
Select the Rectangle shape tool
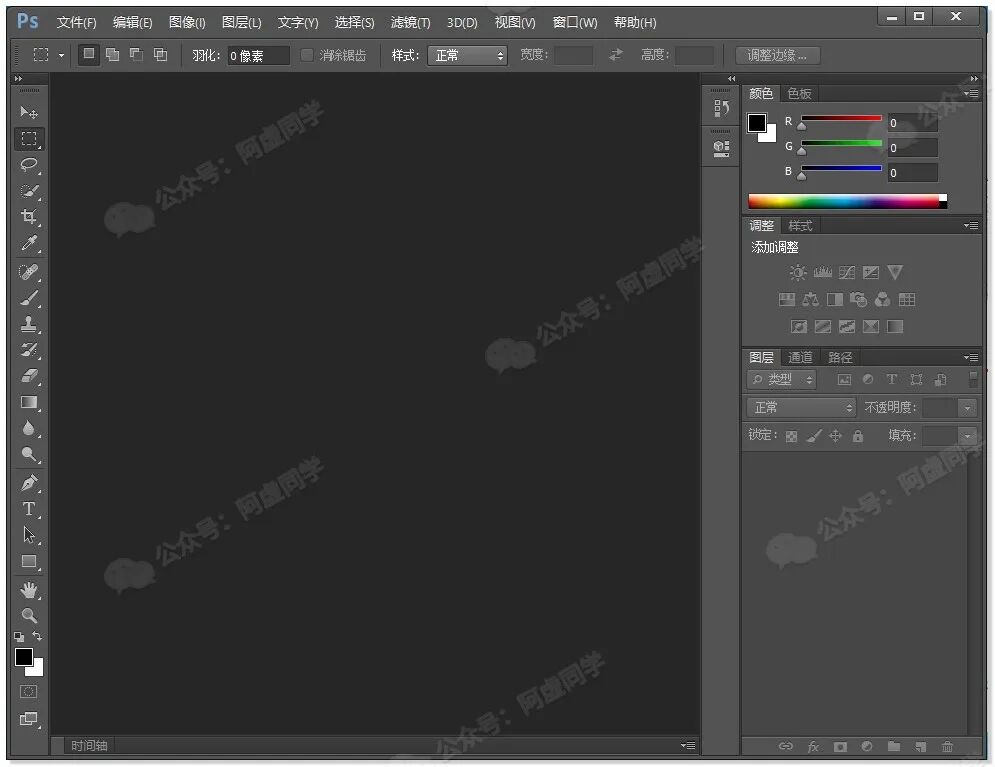[x=29, y=561]
